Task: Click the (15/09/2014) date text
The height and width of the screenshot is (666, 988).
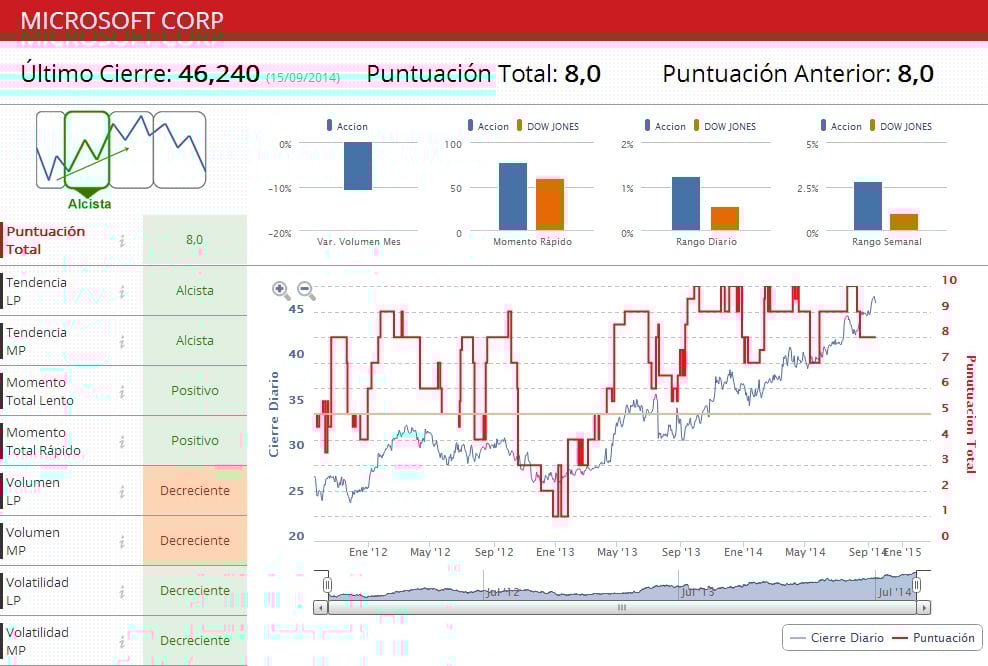Action: click(303, 78)
